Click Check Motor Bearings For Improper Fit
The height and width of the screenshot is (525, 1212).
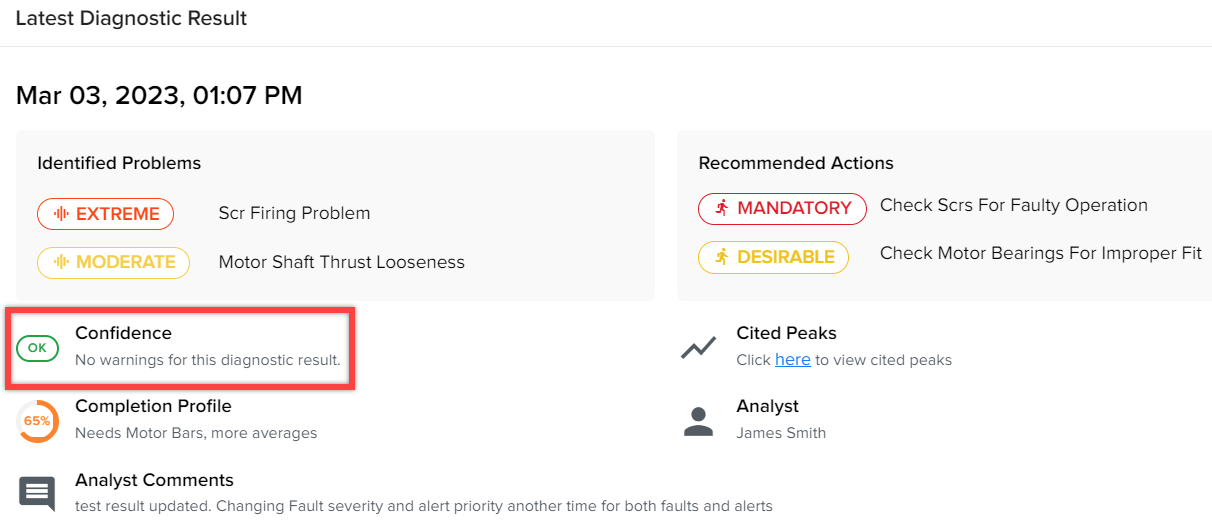tap(1041, 253)
